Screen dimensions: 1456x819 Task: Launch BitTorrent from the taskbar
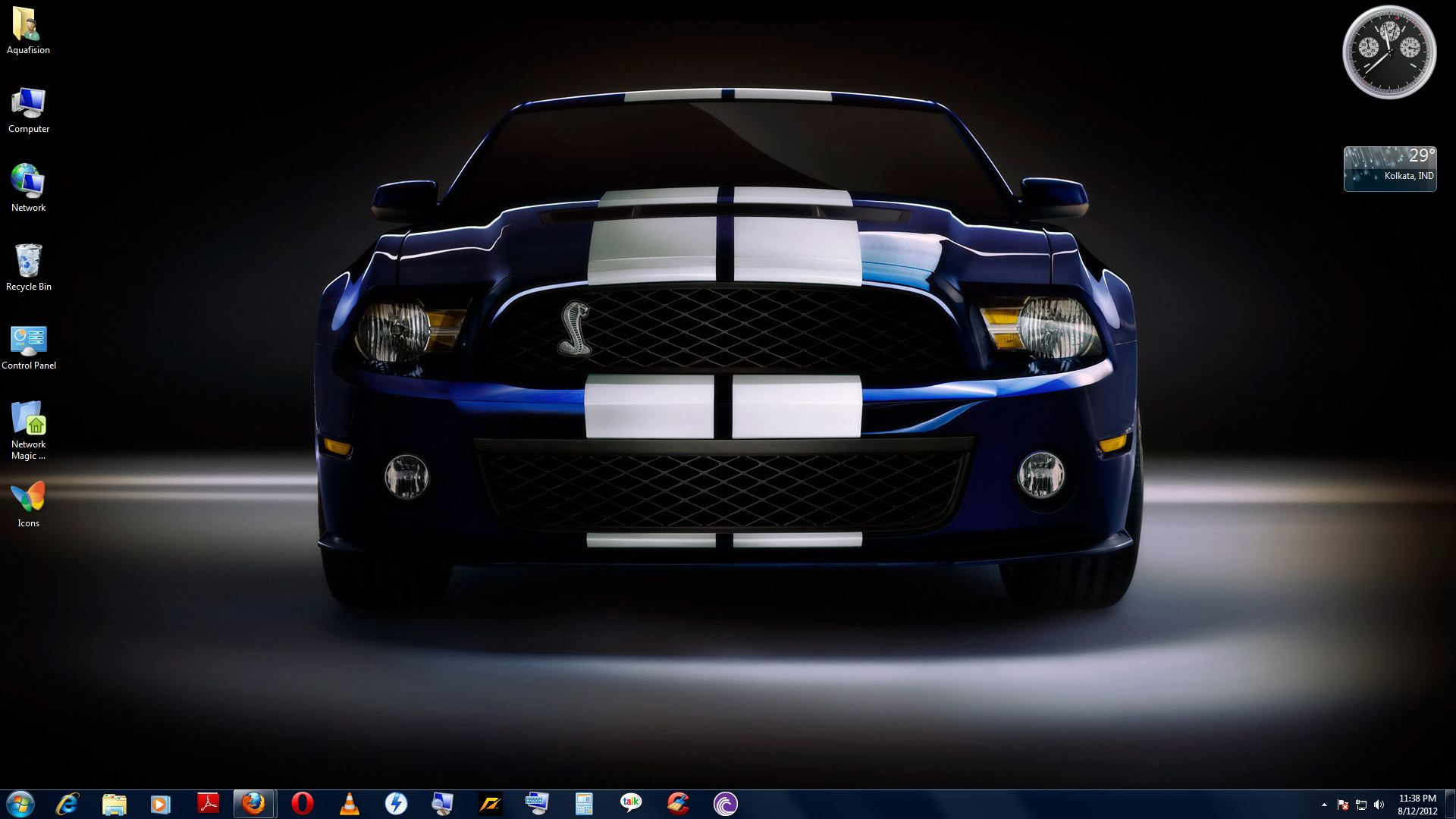click(x=725, y=804)
